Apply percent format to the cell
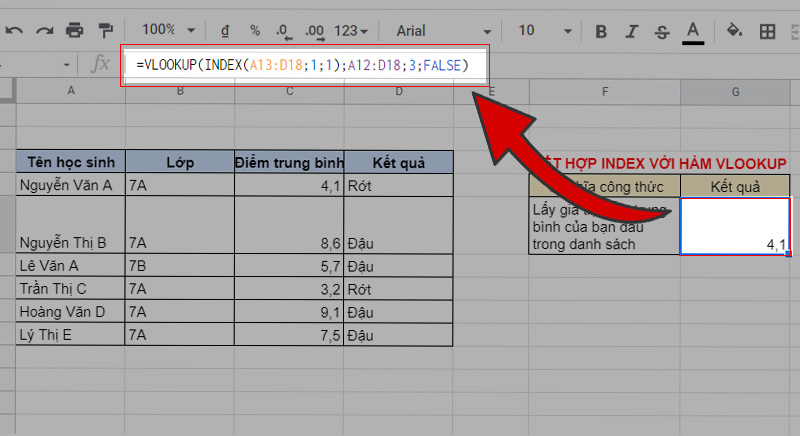The image size is (800, 436). coord(254,31)
